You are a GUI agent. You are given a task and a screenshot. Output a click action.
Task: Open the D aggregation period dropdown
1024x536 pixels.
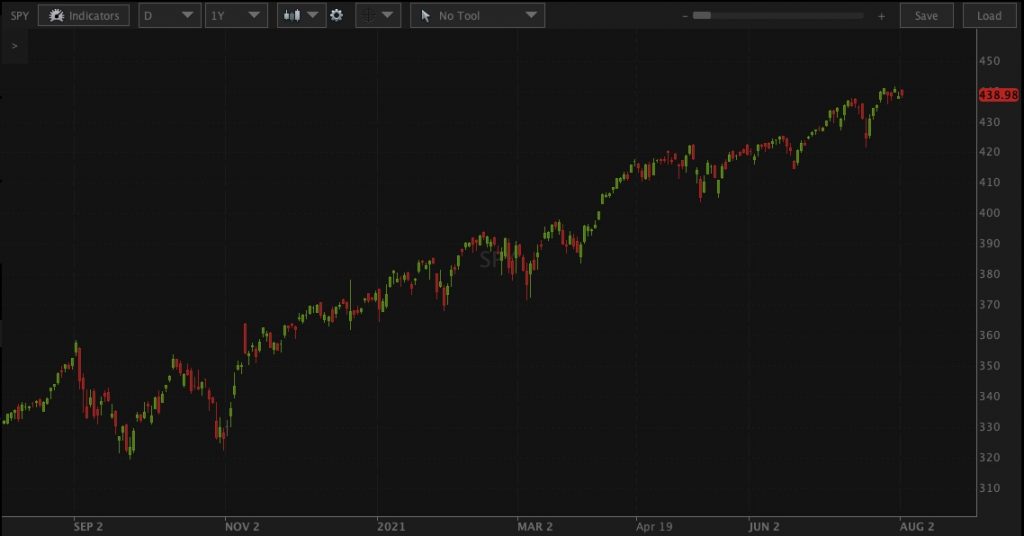[x=168, y=16]
